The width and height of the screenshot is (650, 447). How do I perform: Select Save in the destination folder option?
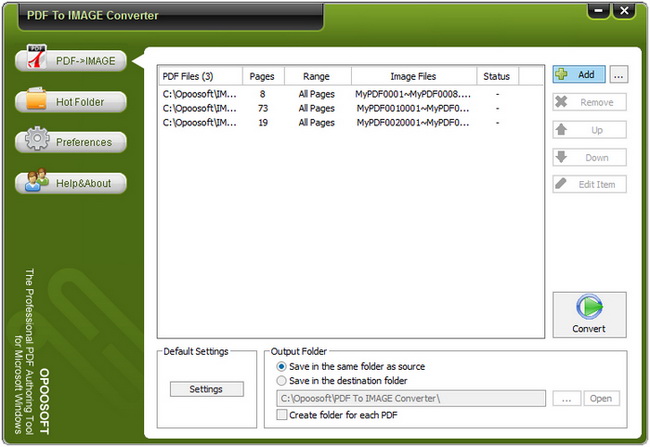tap(282, 381)
